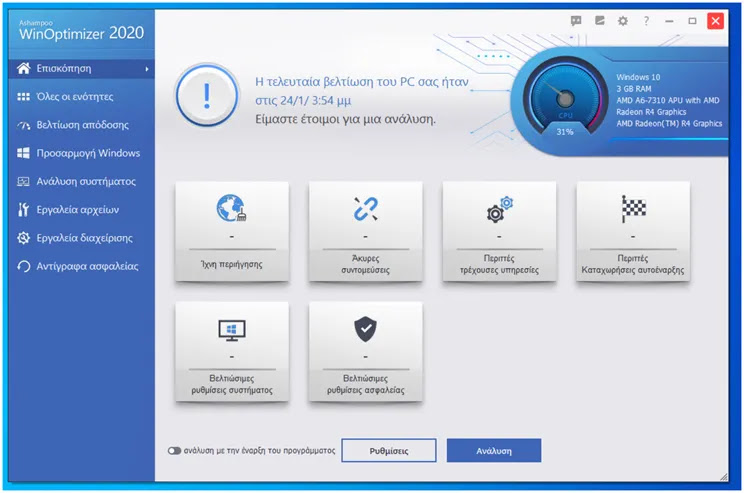Click the 3 GB RAM text
This screenshot has width=744, height=493.
634,89
